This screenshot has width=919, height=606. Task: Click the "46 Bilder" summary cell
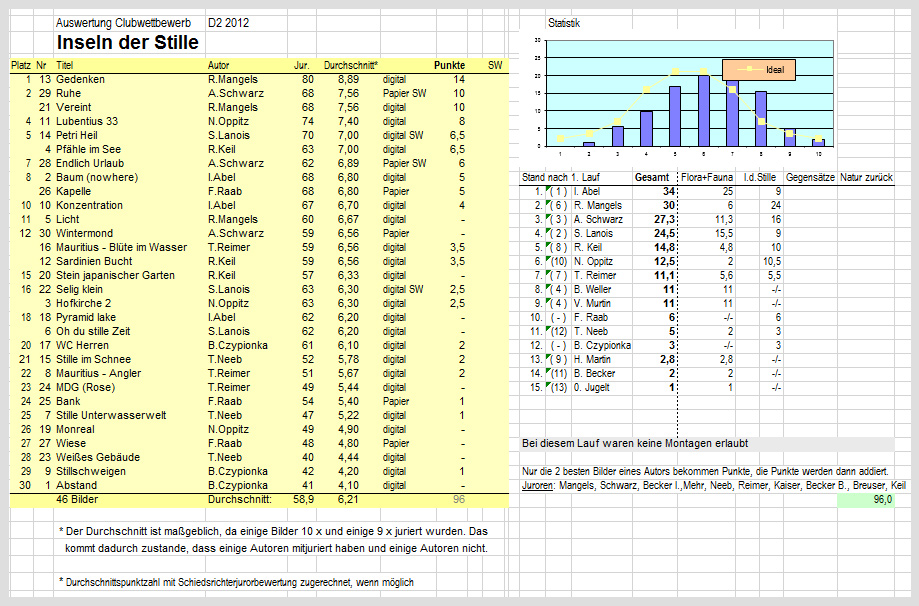[x=77, y=500]
